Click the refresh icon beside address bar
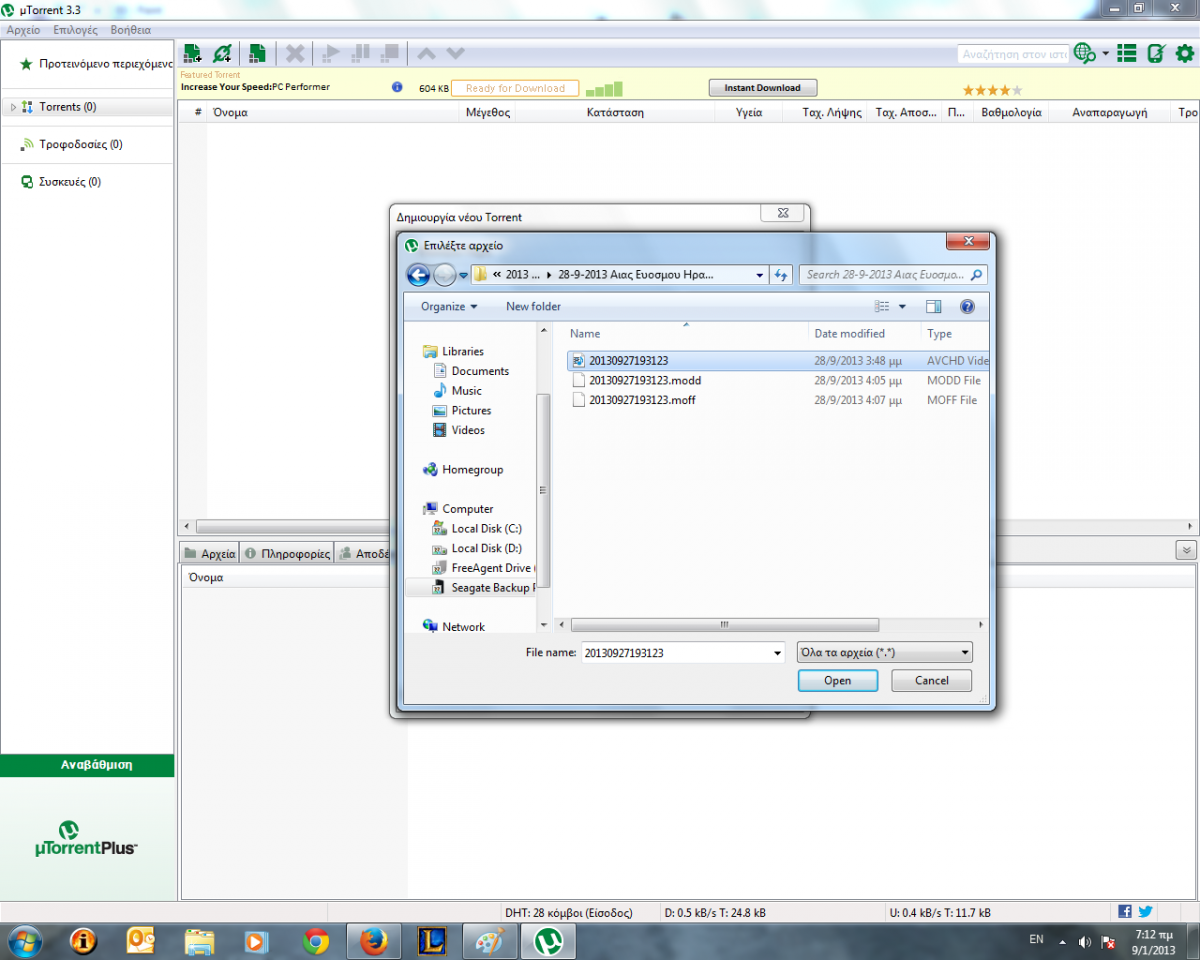1200x960 pixels. pos(782,274)
